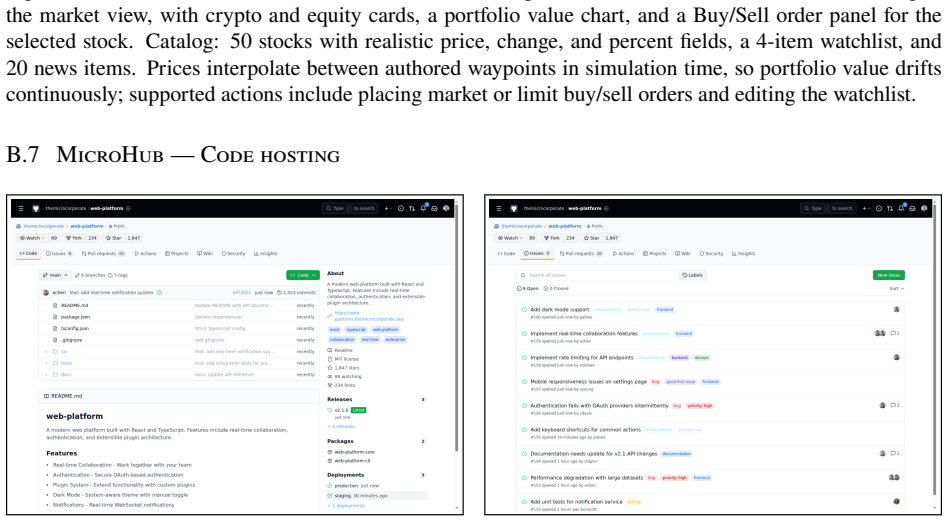Click the magnifier icon in Search all issues box
Screen dimensions: 948x522
pos(523,275)
